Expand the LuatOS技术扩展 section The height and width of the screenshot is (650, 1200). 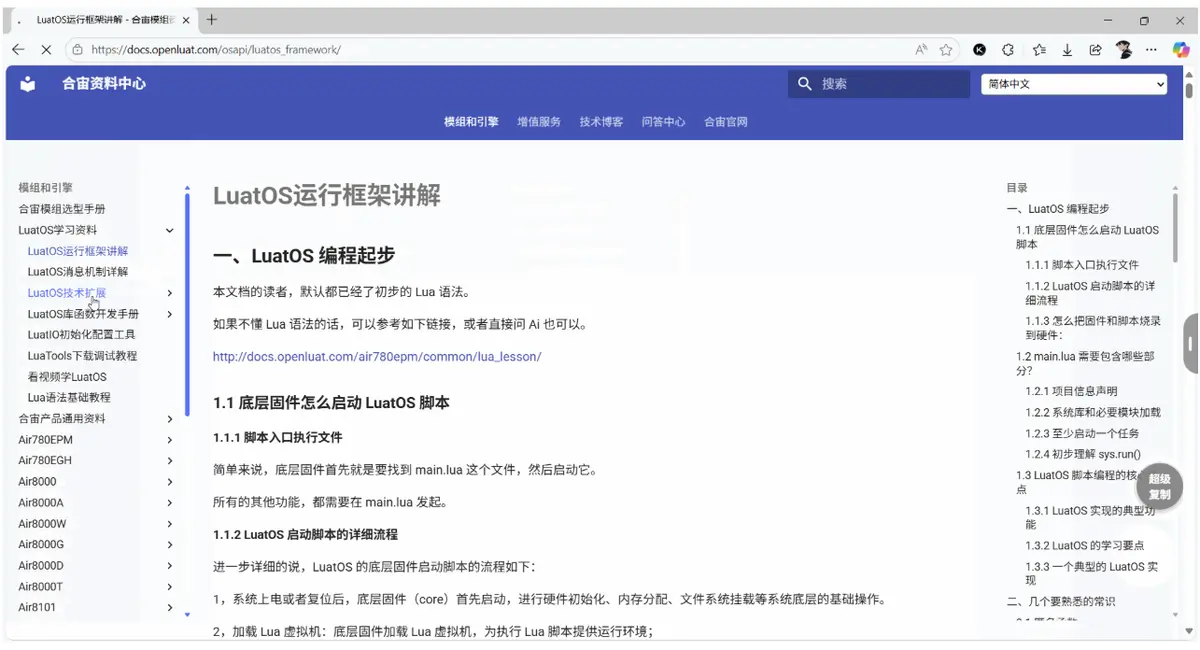coord(169,293)
